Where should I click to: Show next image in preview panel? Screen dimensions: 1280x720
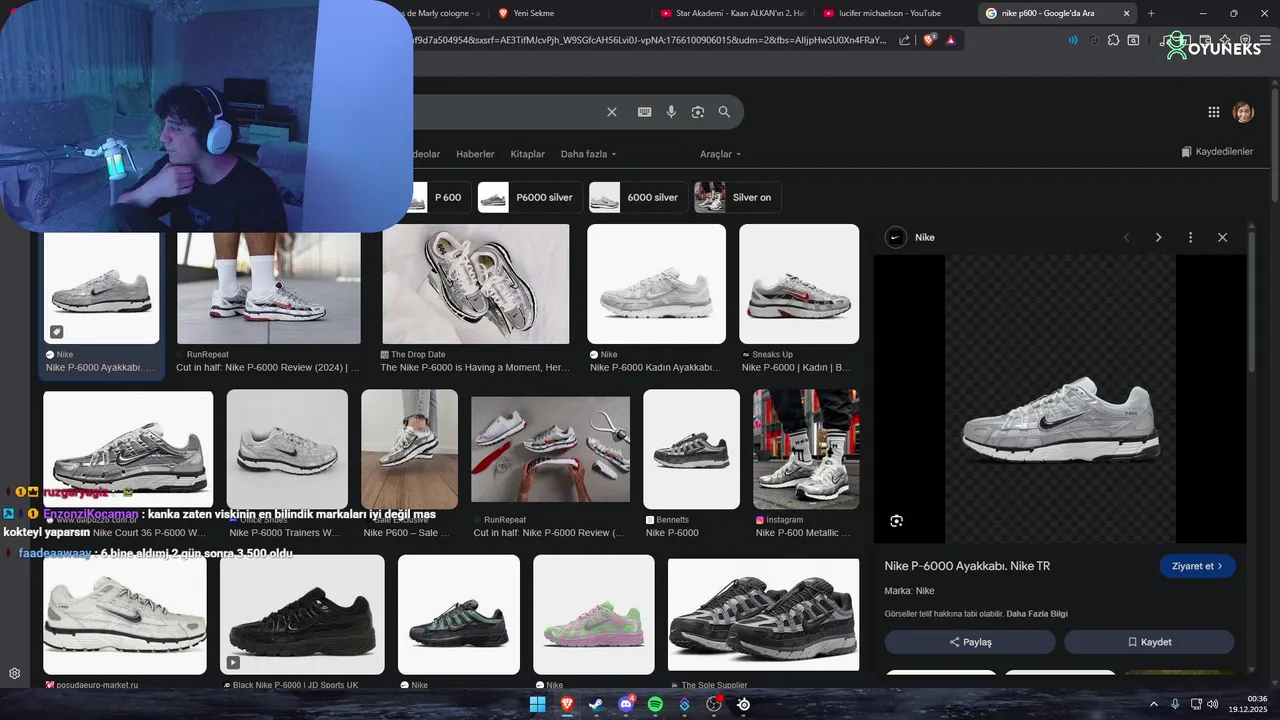[x=1158, y=237]
